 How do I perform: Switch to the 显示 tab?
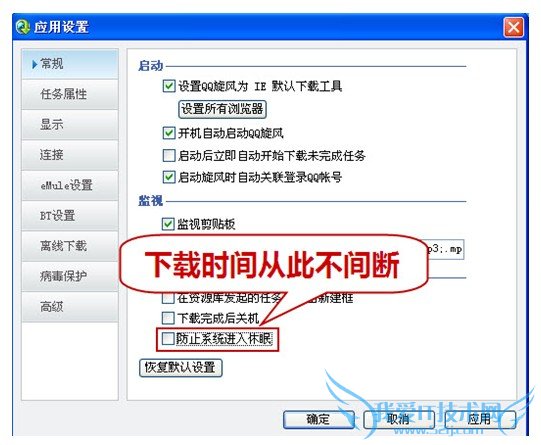pyautogui.click(x=70, y=125)
